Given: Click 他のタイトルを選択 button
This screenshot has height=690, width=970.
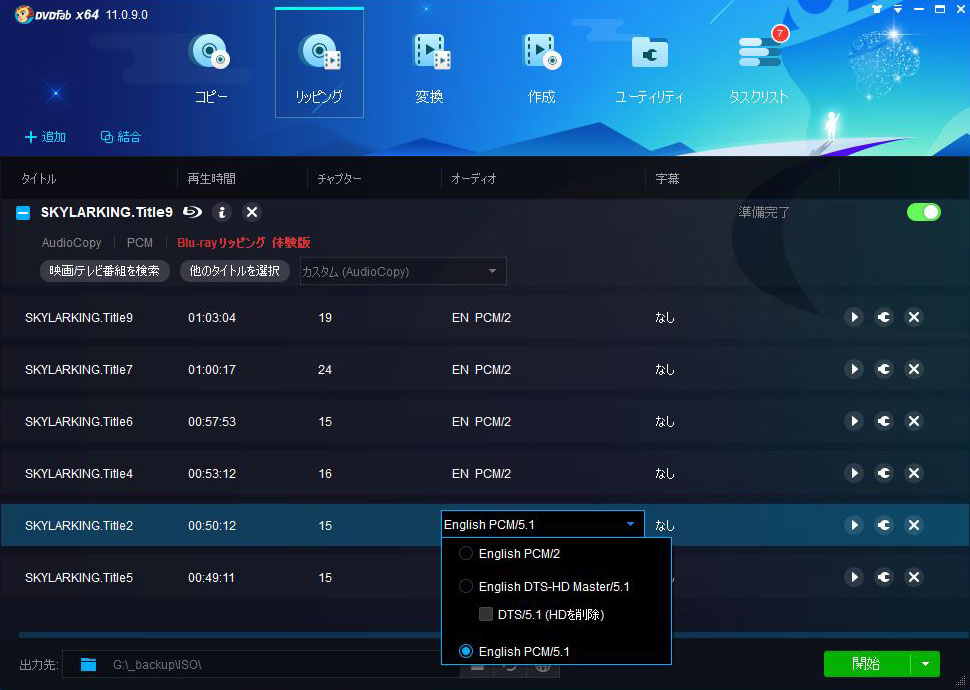Looking at the screenshot, I should coord(234,271).
